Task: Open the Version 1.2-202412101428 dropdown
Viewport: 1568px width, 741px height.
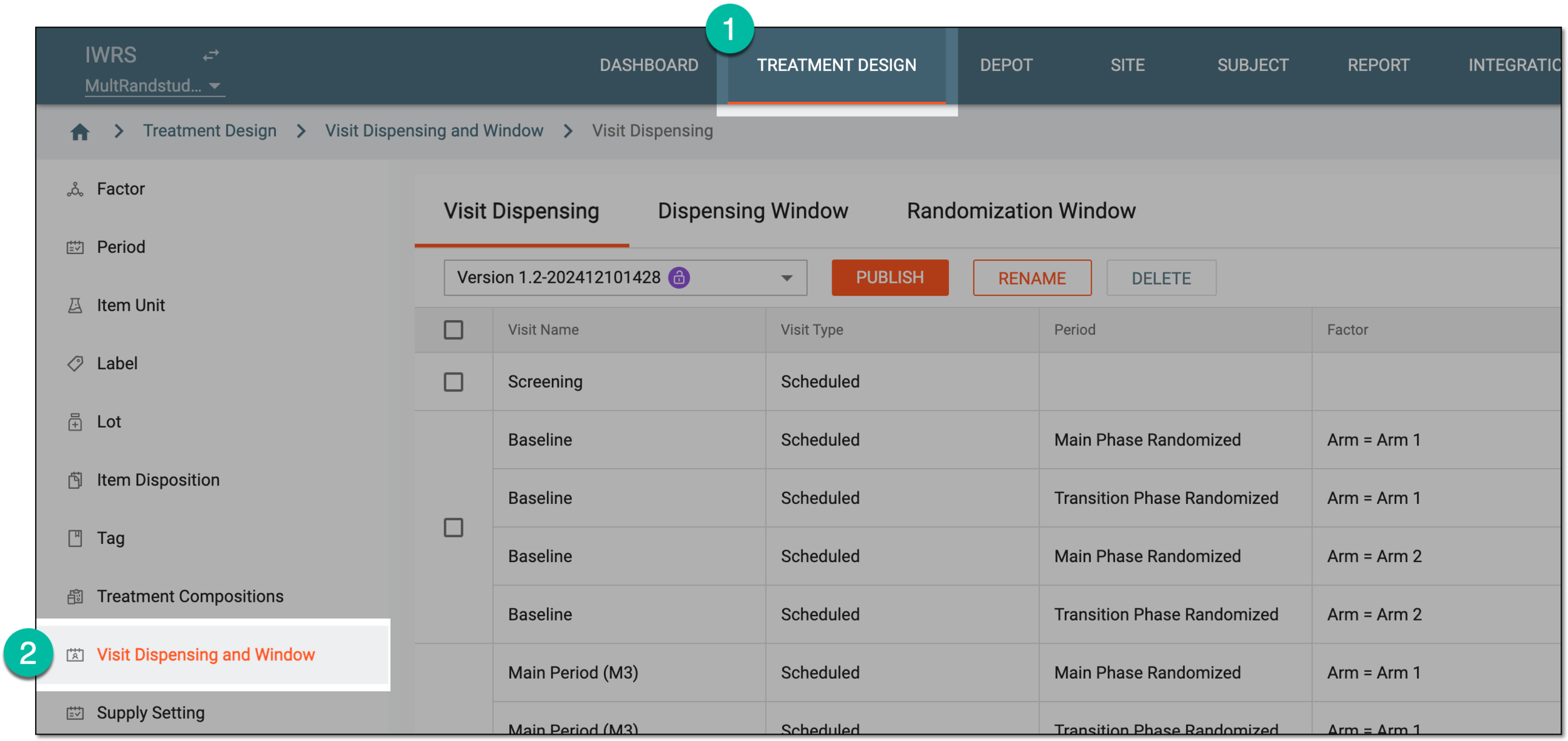Action: pos(625,278)
